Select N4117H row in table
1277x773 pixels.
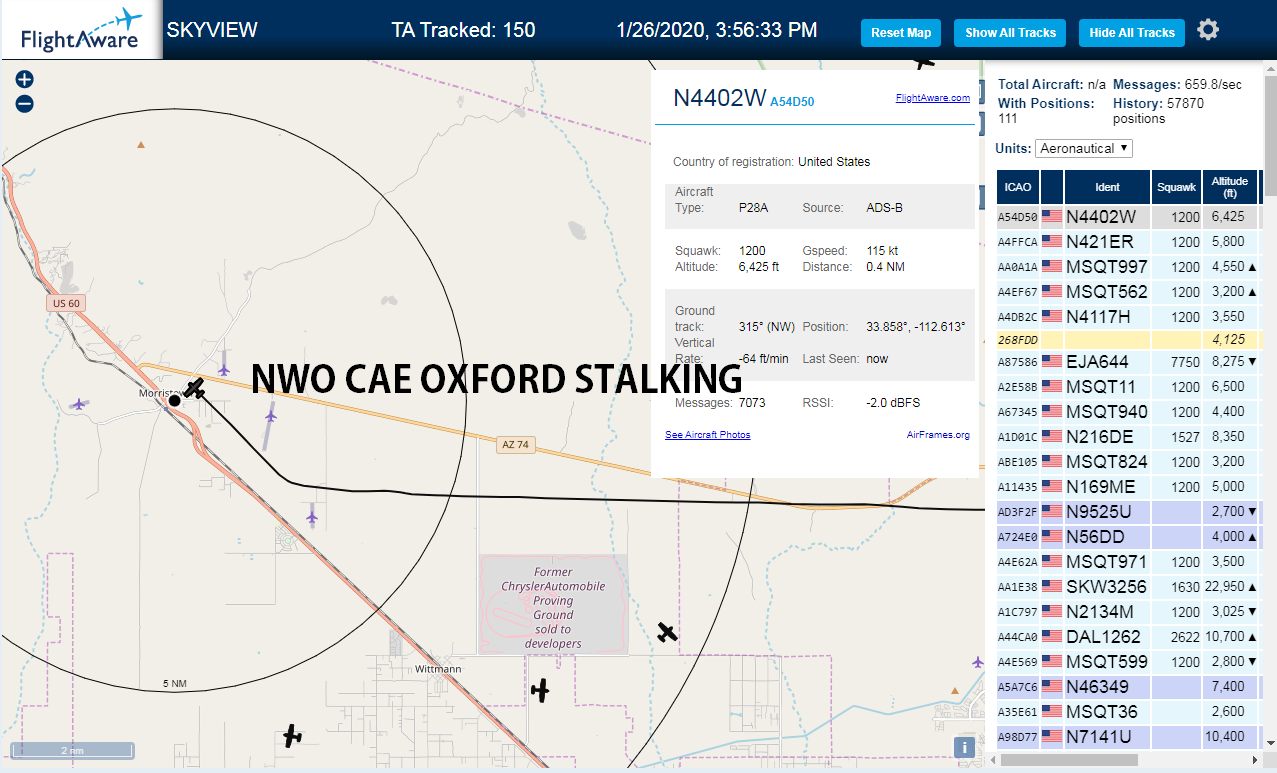[1128, 316]
